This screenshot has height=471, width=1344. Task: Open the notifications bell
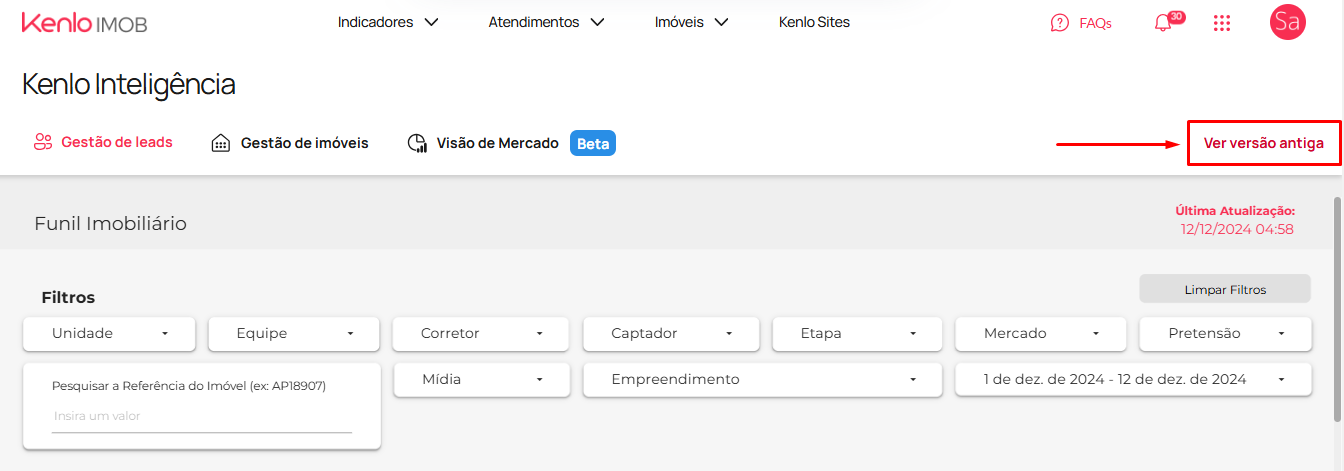click(x=1162, y=24)
